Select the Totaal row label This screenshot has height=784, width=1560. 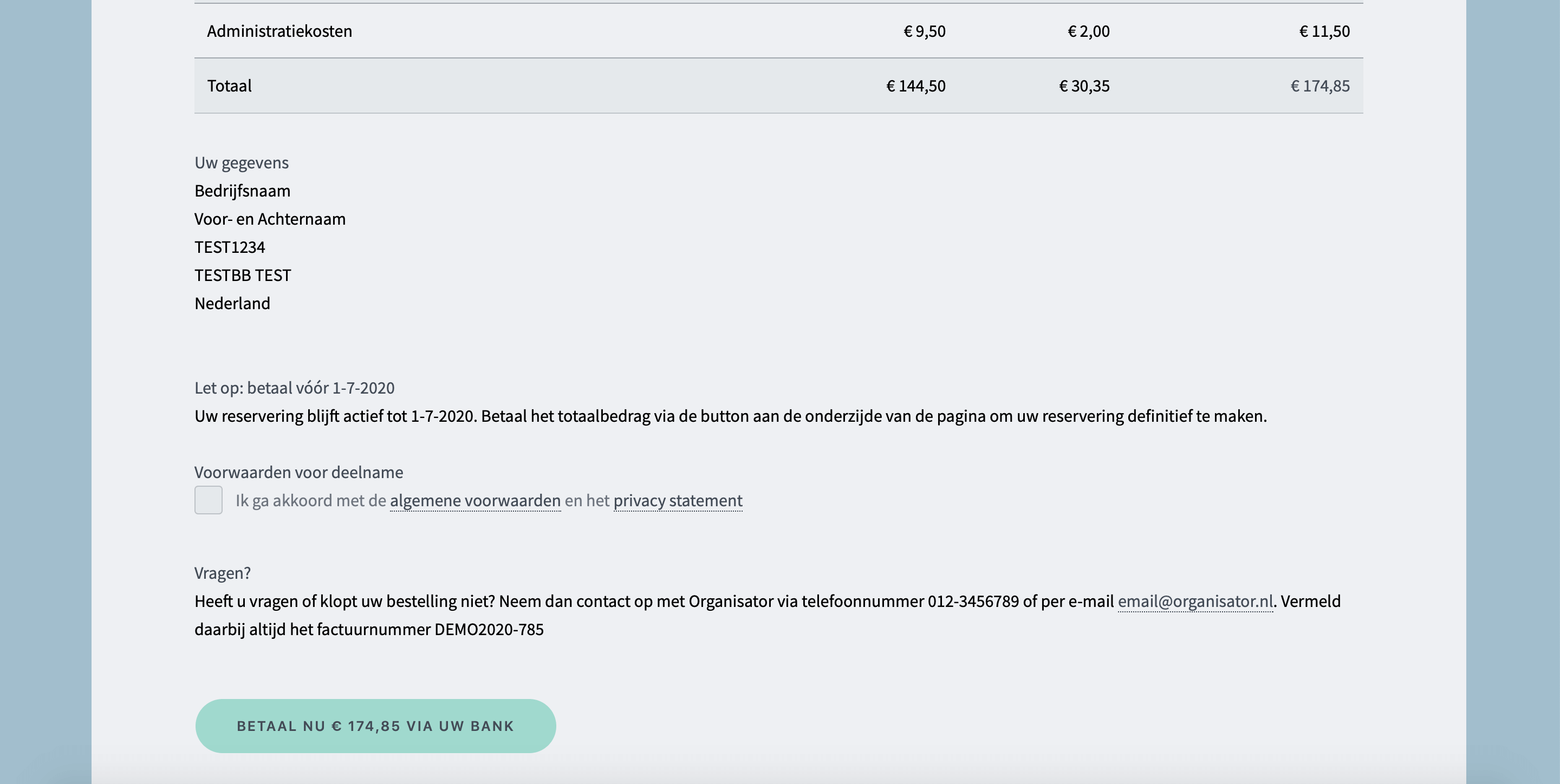[x=230, y=86]
